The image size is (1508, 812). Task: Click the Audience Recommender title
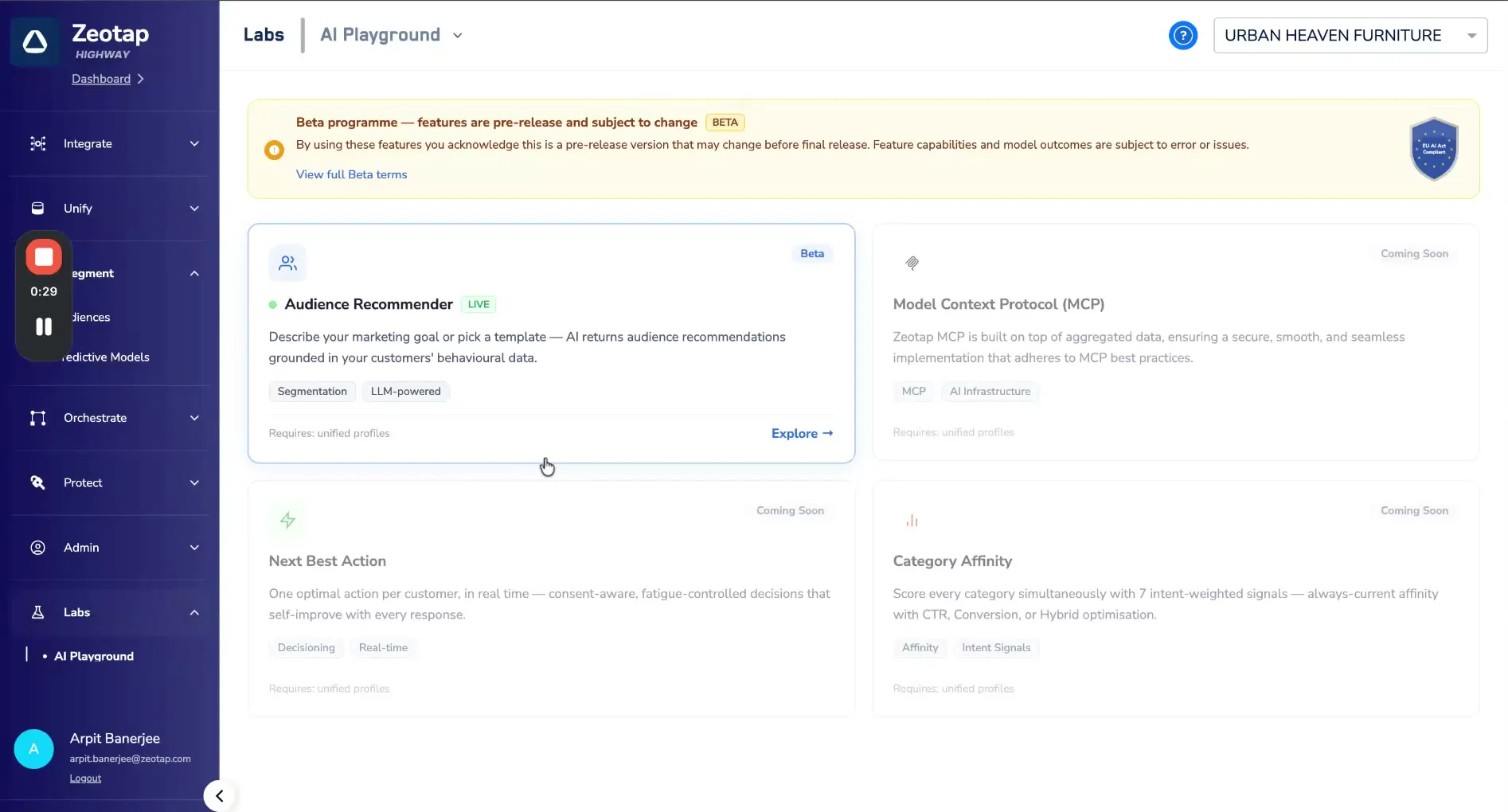pos(369,304)
